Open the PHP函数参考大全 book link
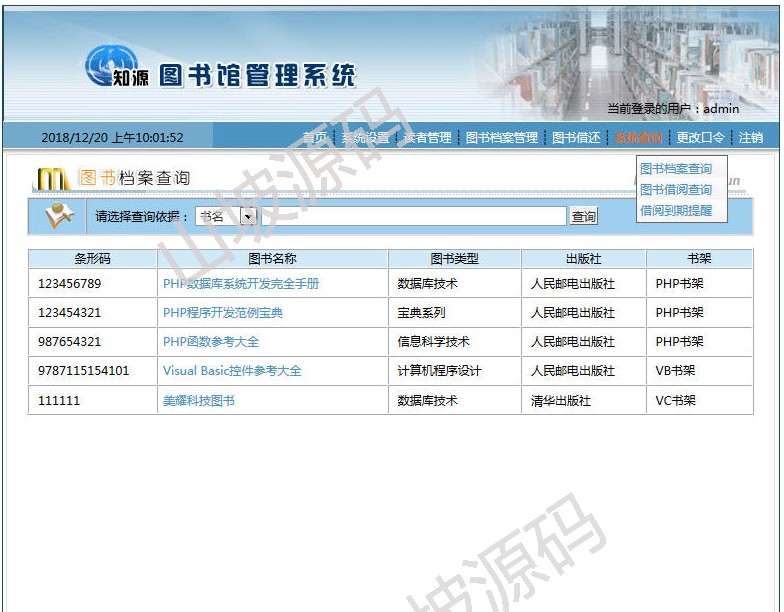 coord(211,342)
